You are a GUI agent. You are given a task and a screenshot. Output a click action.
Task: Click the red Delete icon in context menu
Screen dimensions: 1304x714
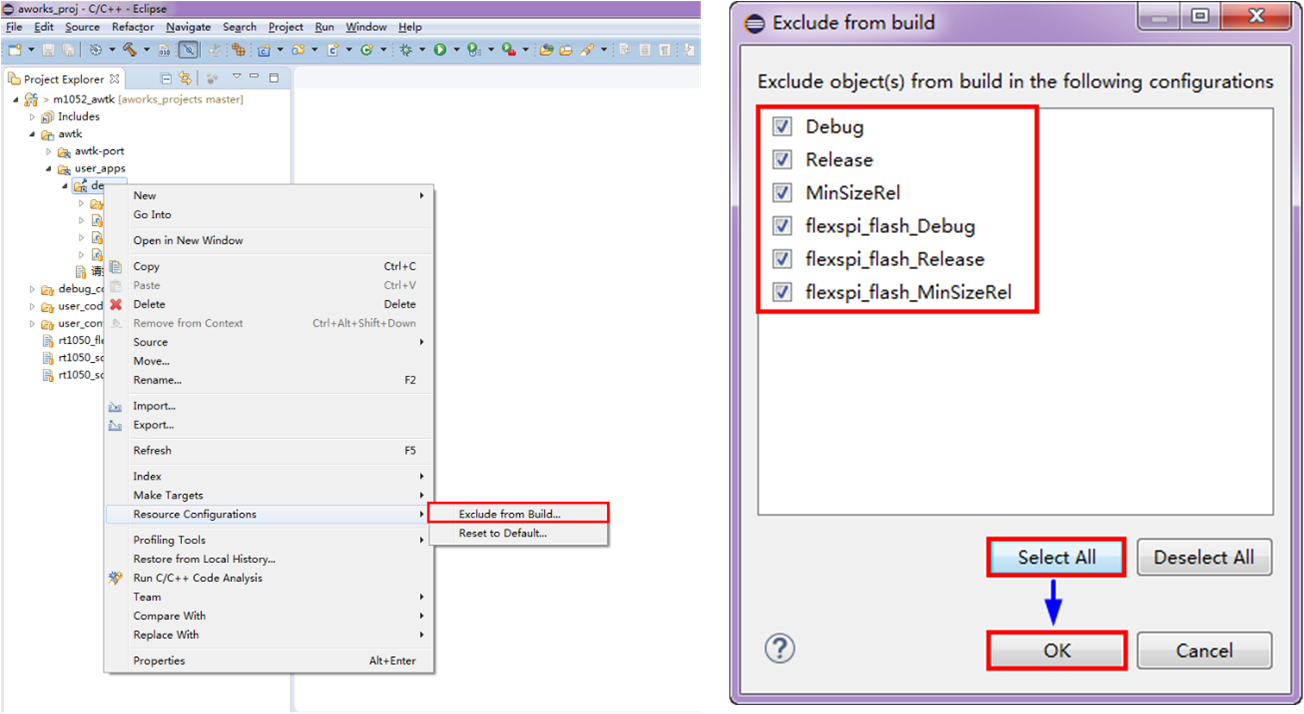pyautogui.click(x=116, y=304)
